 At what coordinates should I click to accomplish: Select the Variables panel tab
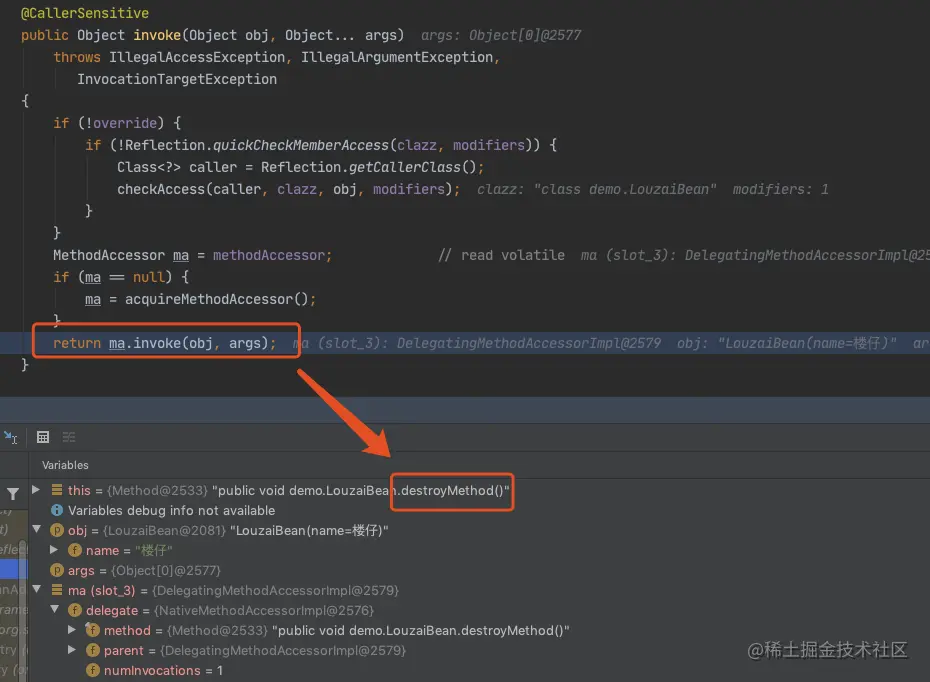point(65,466)
